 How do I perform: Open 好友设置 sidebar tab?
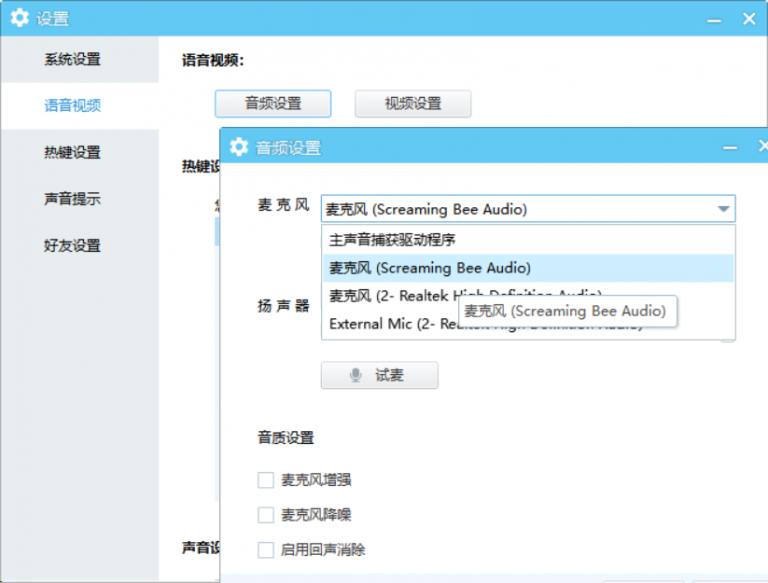click(72, 245)
